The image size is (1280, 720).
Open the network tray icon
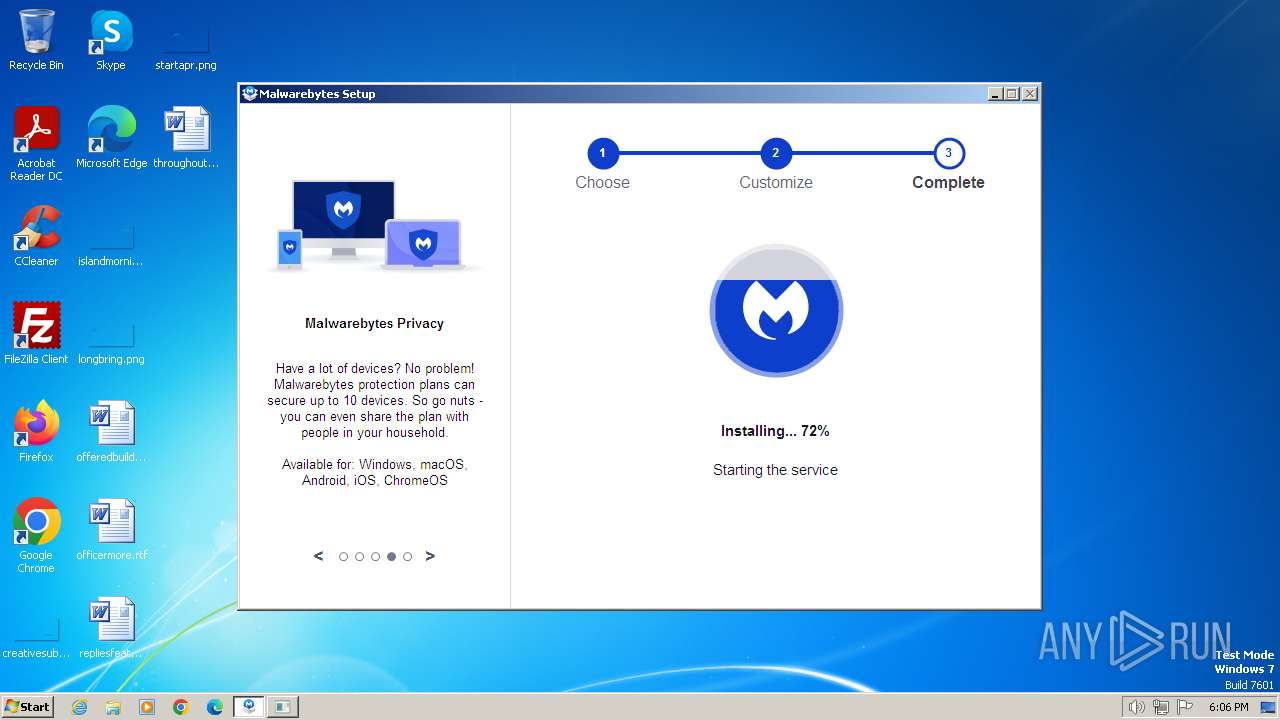[1161, 707]
